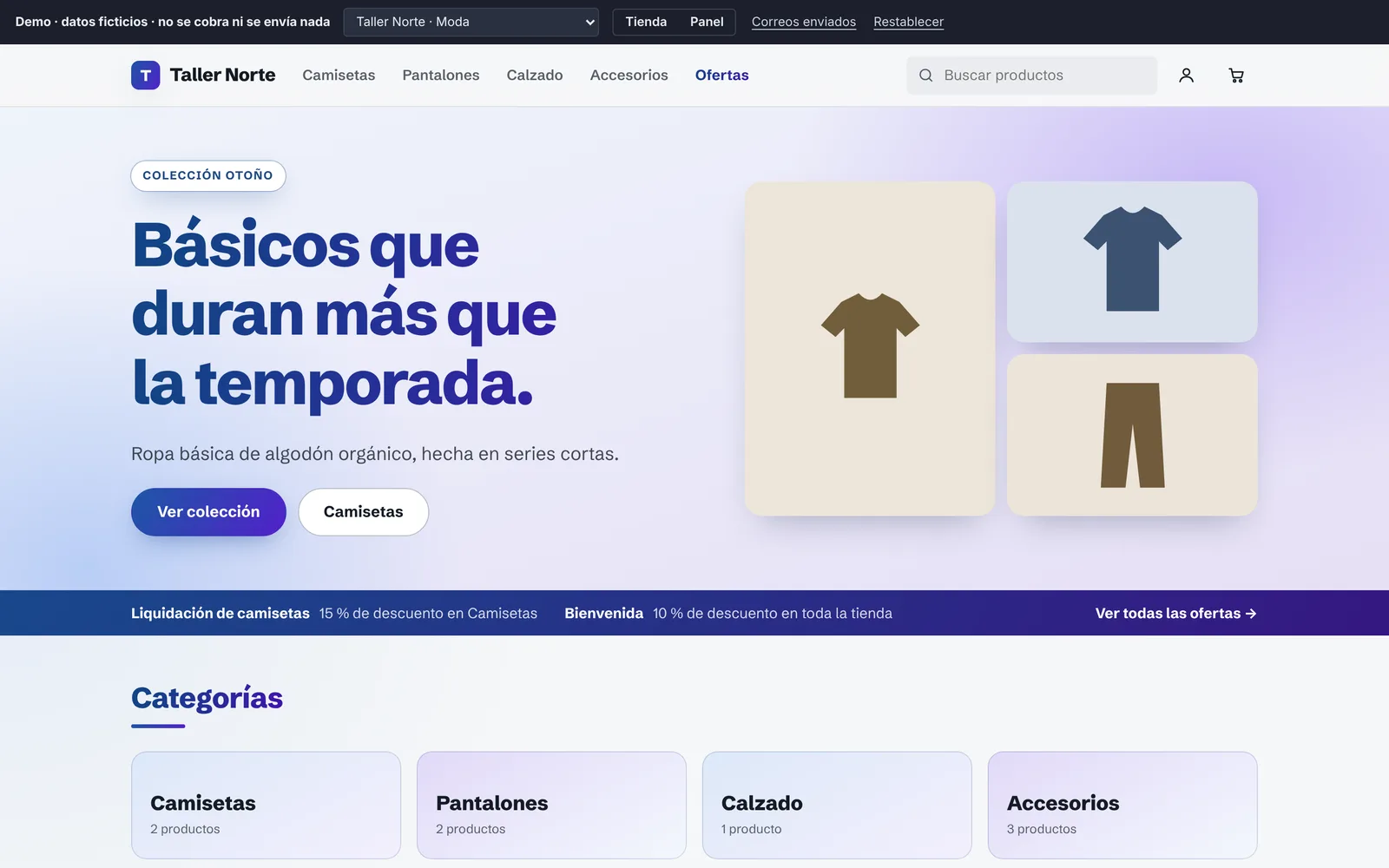Screen dimensions: 1389x868
Task: Click the search magnifier icon
Action: [926, 76]
